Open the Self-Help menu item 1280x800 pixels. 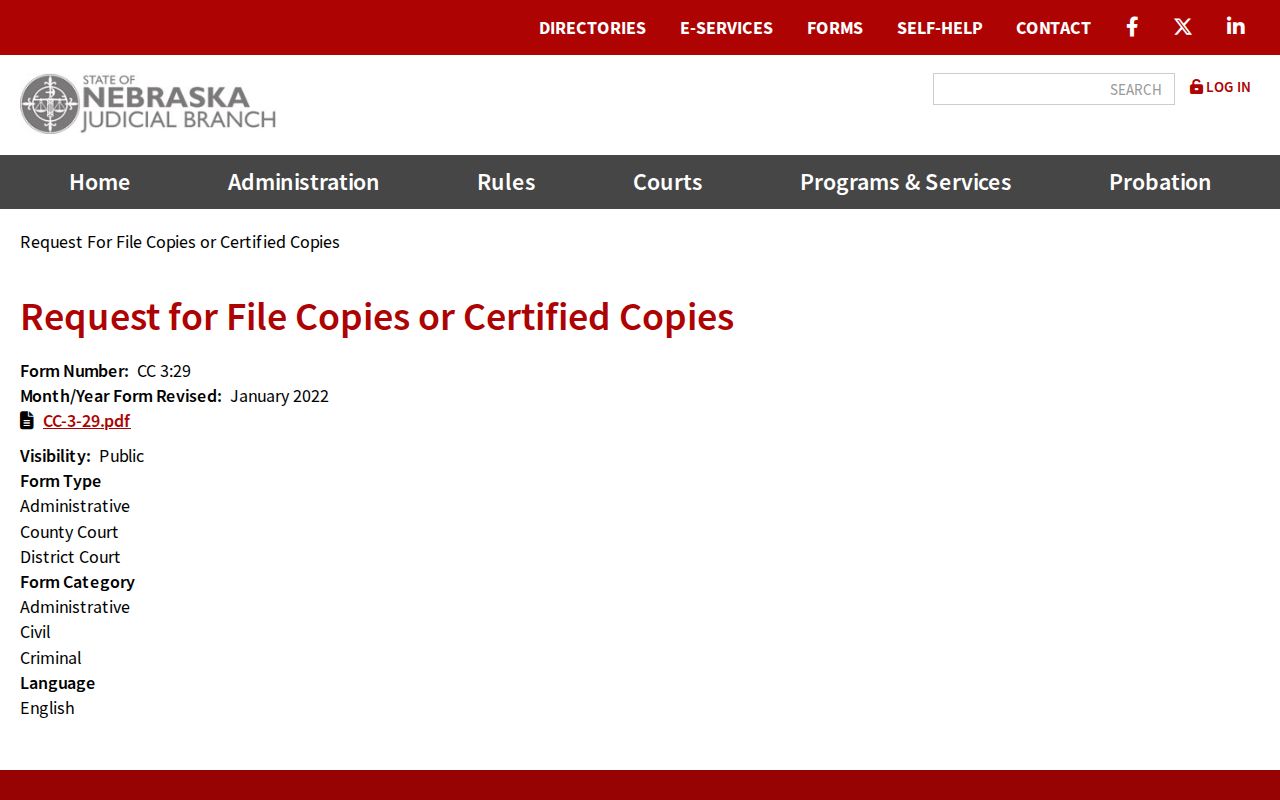coord(939,28)
